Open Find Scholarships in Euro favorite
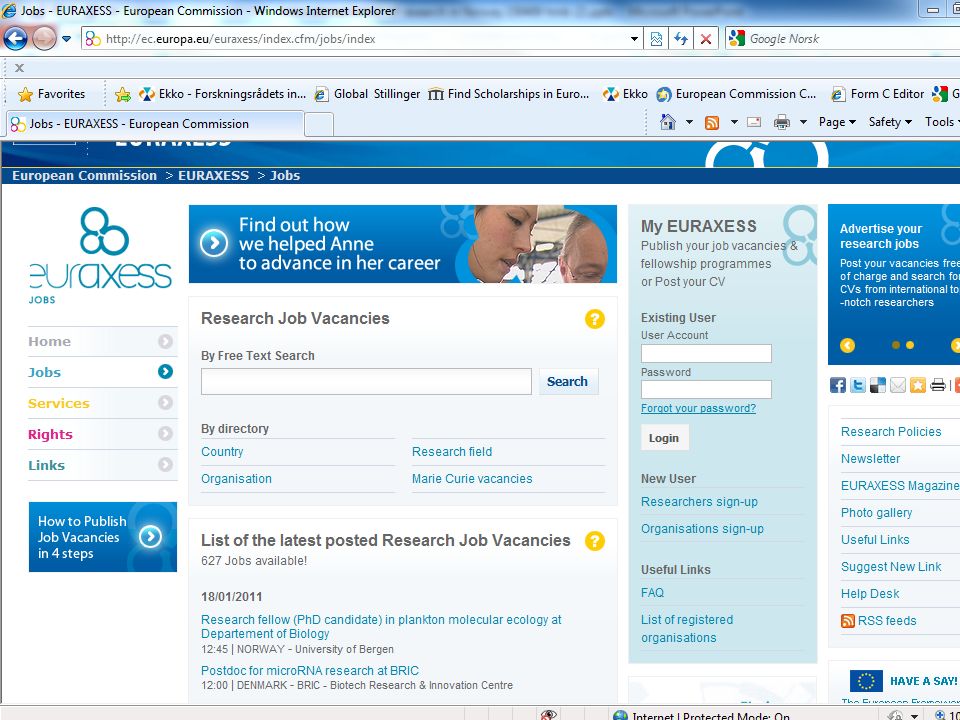Viewport: 960px width, 720px height. [509, 94]
